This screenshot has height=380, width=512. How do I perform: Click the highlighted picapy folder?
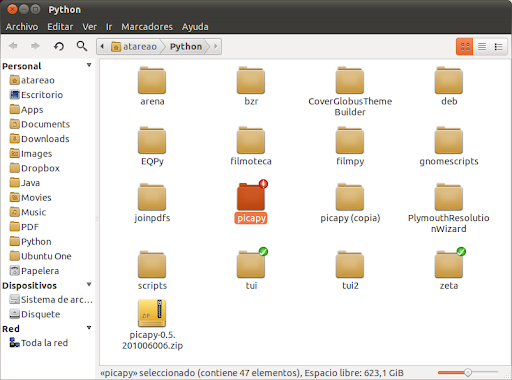[251, 203]
